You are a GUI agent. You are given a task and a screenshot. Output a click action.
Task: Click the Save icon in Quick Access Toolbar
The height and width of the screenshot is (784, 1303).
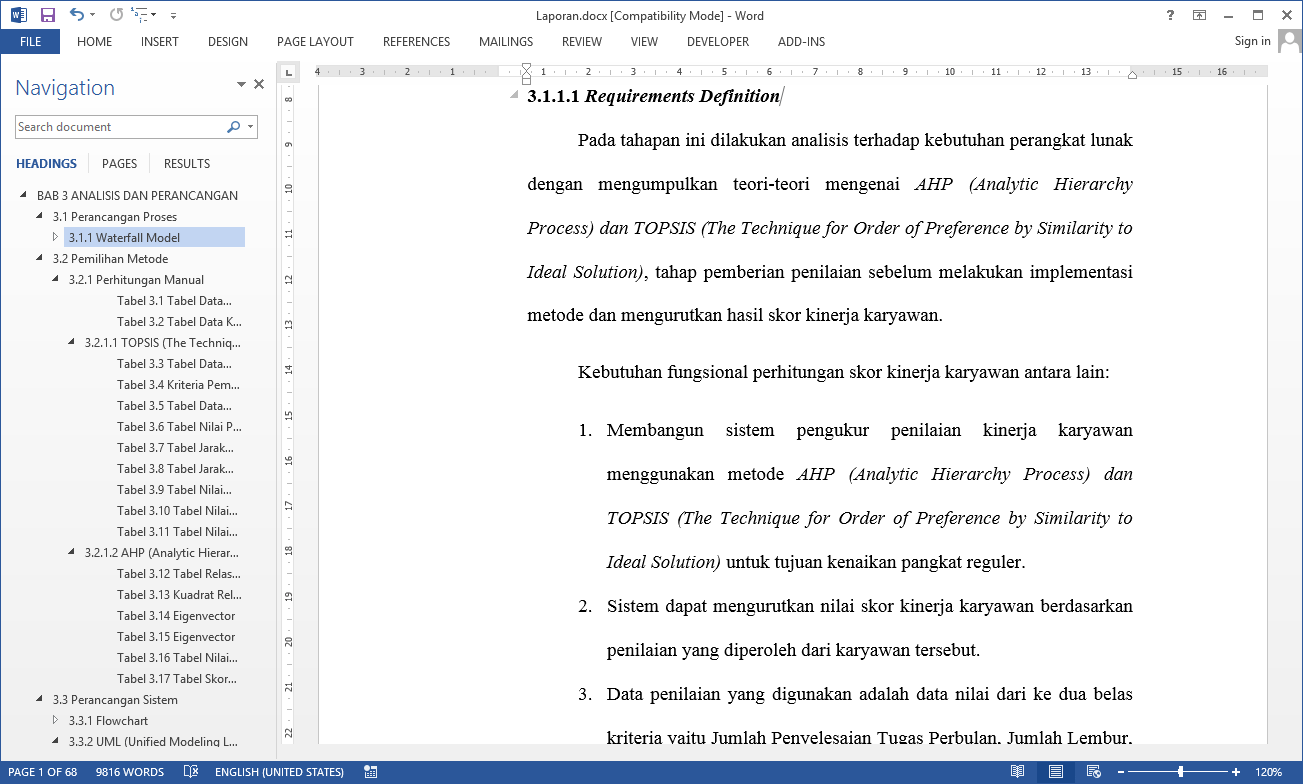click(47, 15)
